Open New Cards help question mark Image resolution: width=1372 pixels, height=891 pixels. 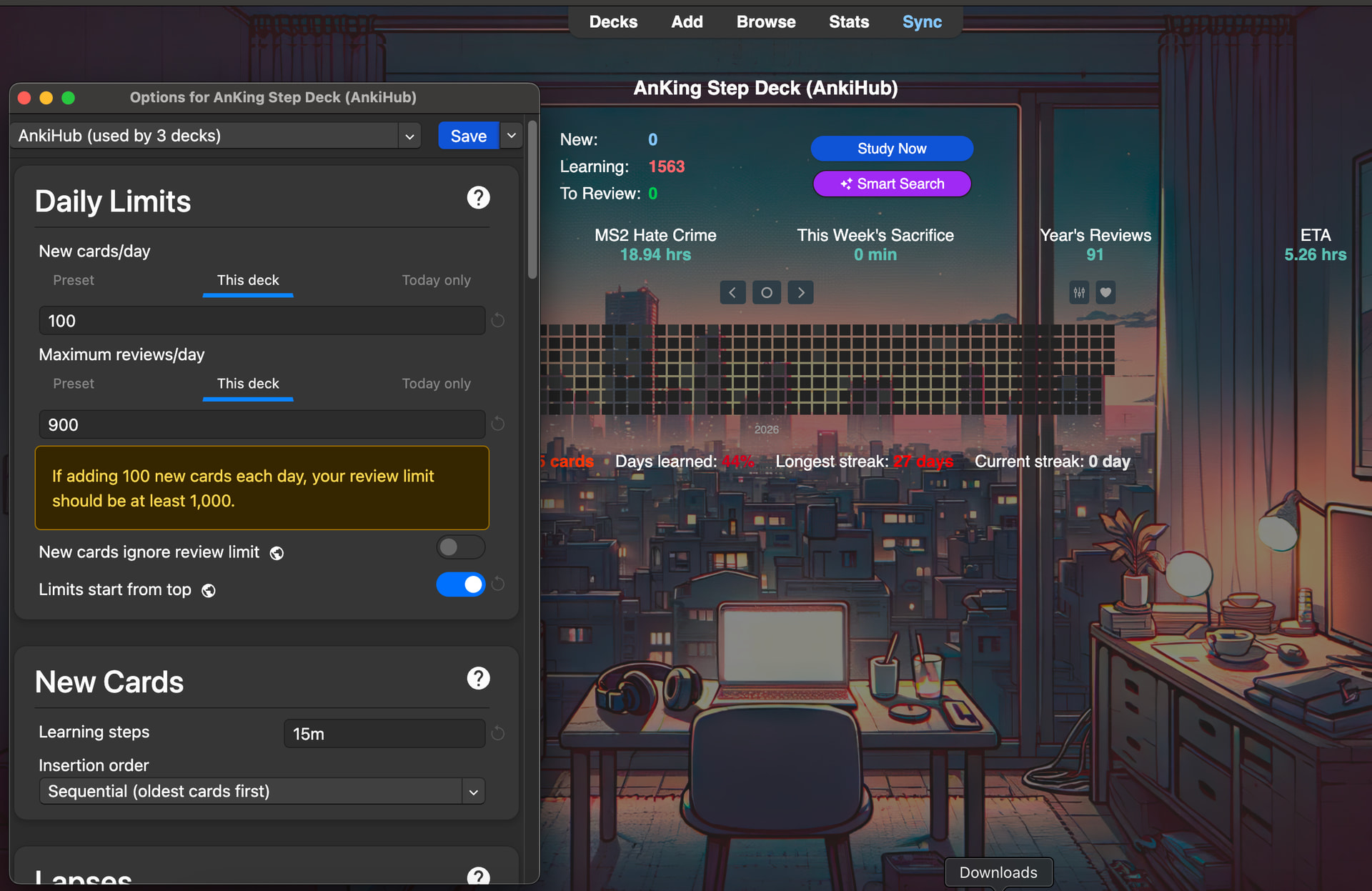478,678
